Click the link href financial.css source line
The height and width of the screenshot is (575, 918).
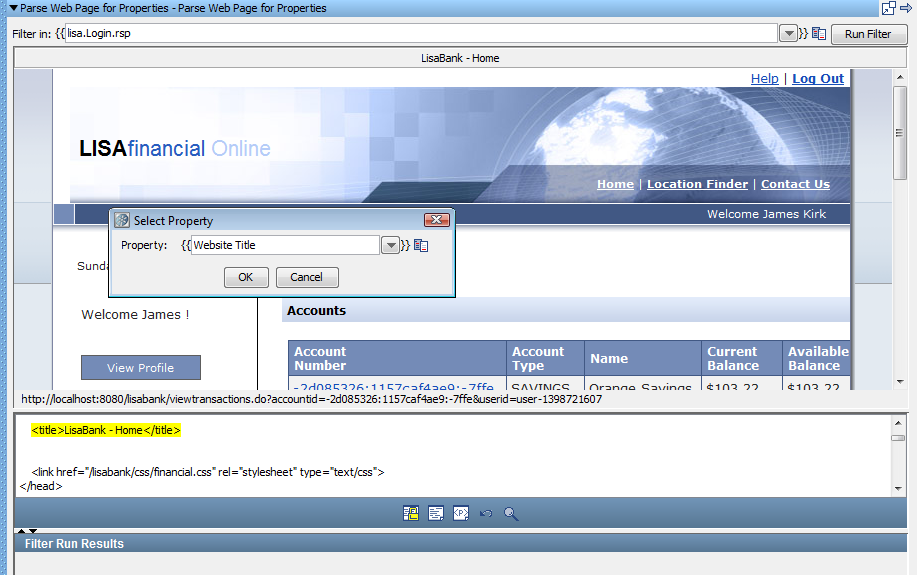click(x=208, y=472)
